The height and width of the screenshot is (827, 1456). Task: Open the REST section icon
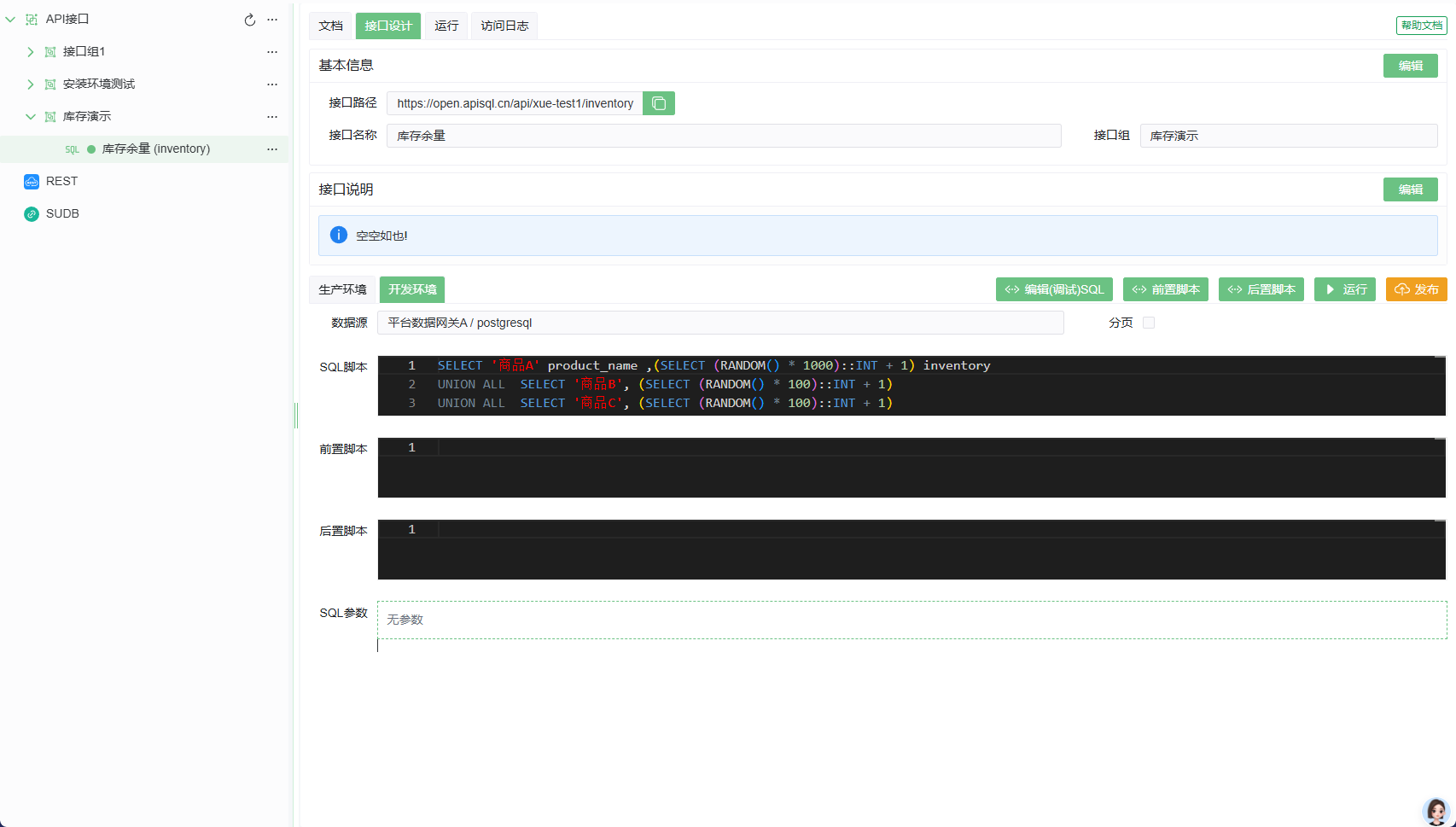coord(32,182)
